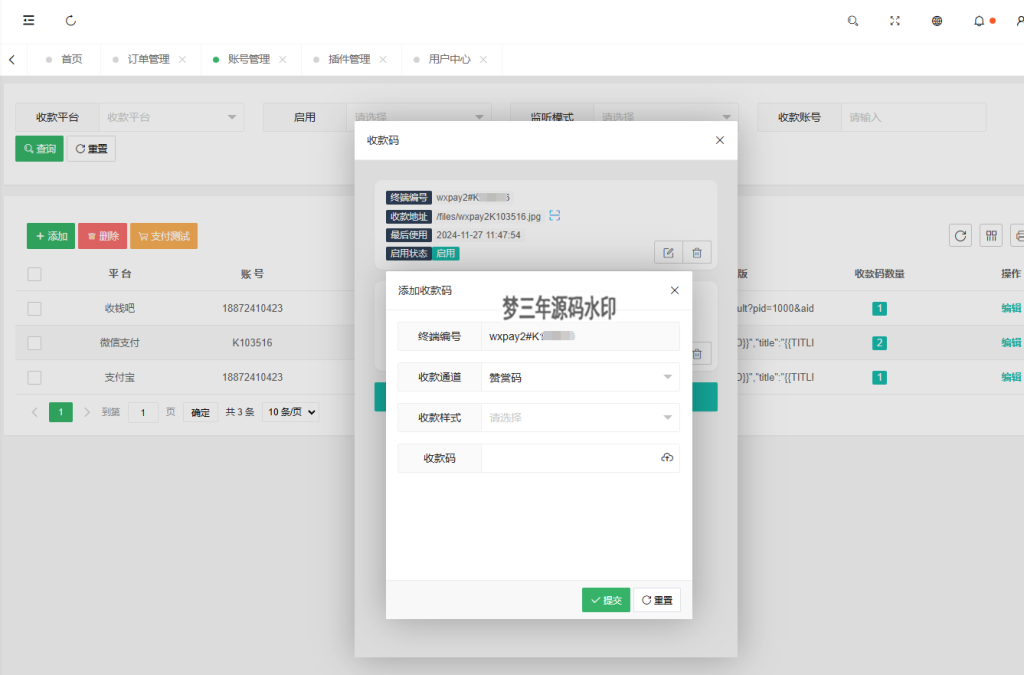Close the 用户中心 tab
Screen dimensions: 1024x675
click(x=483, y=59)
